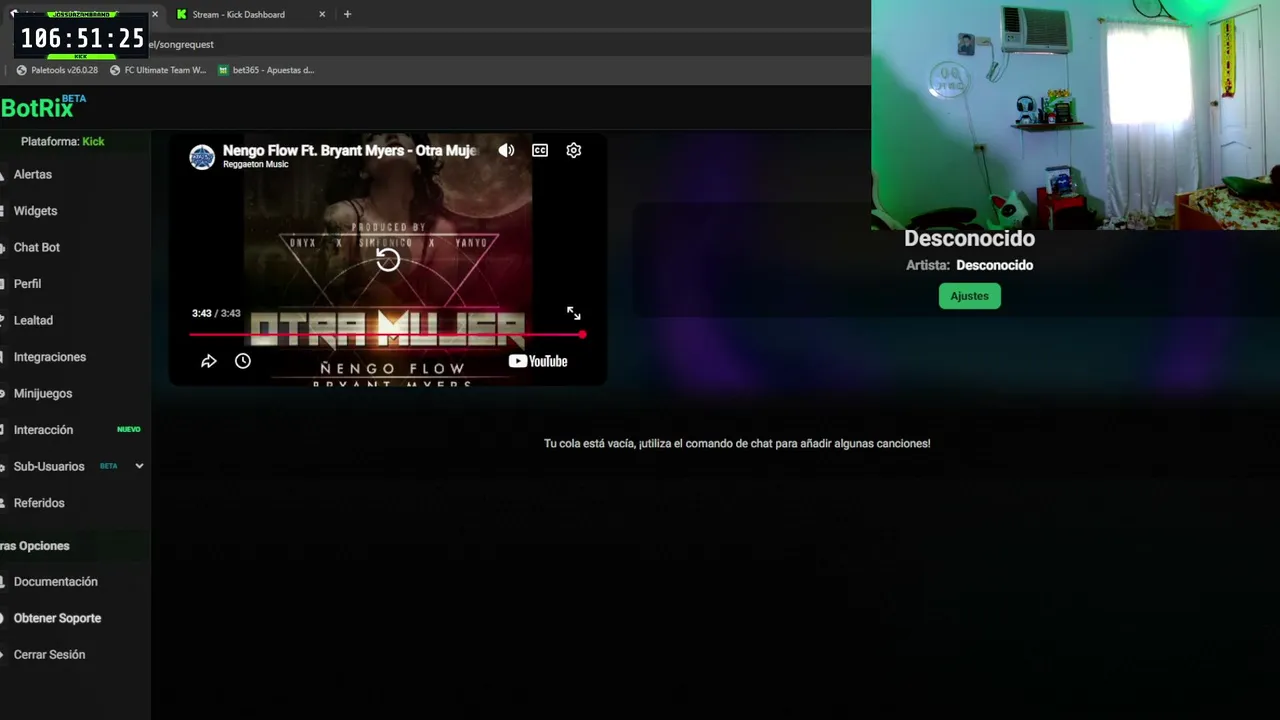Open the Paletools v26.0.28 bookmark

pyautogui.click(x=57, y=70)
